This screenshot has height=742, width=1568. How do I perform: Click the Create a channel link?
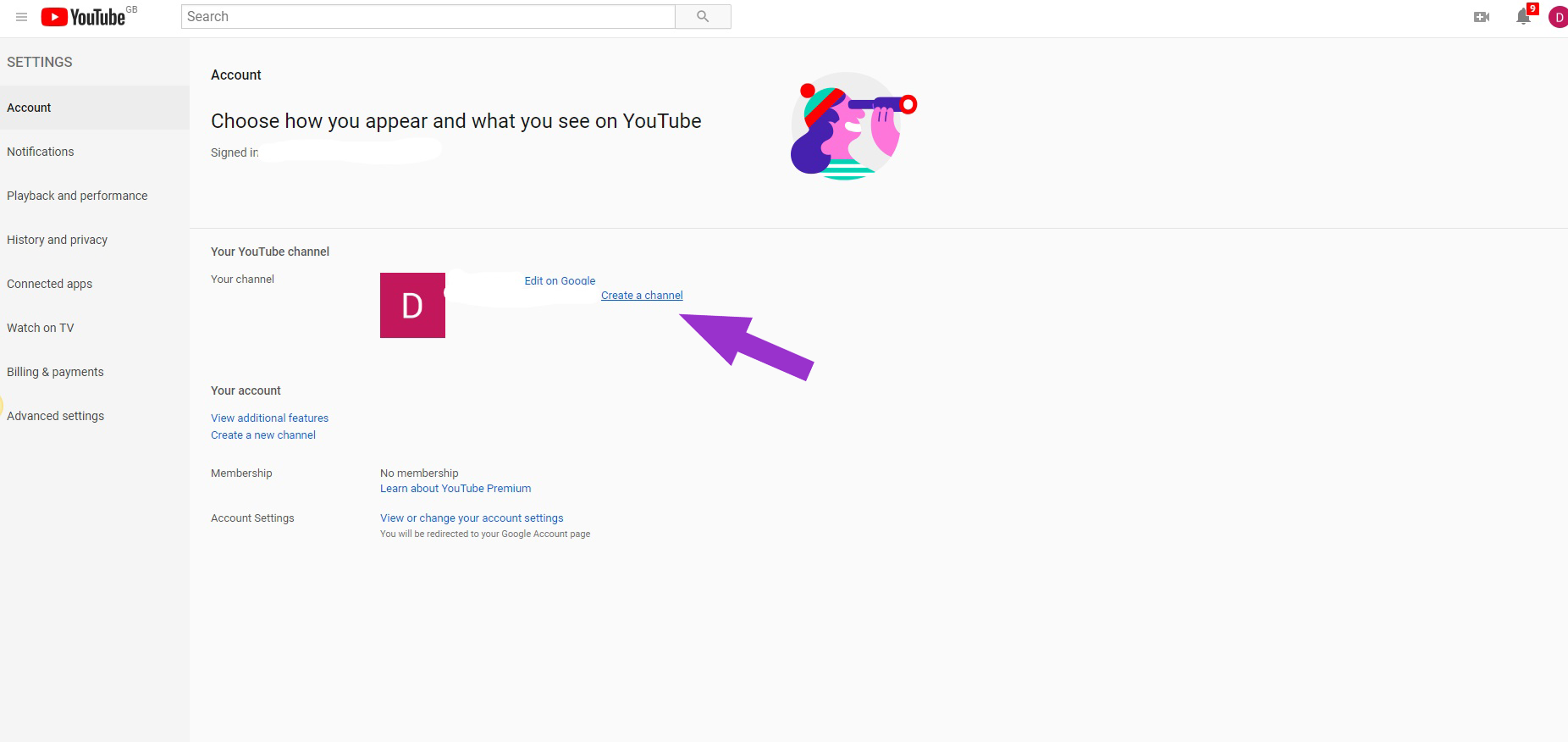click(642, 296)
